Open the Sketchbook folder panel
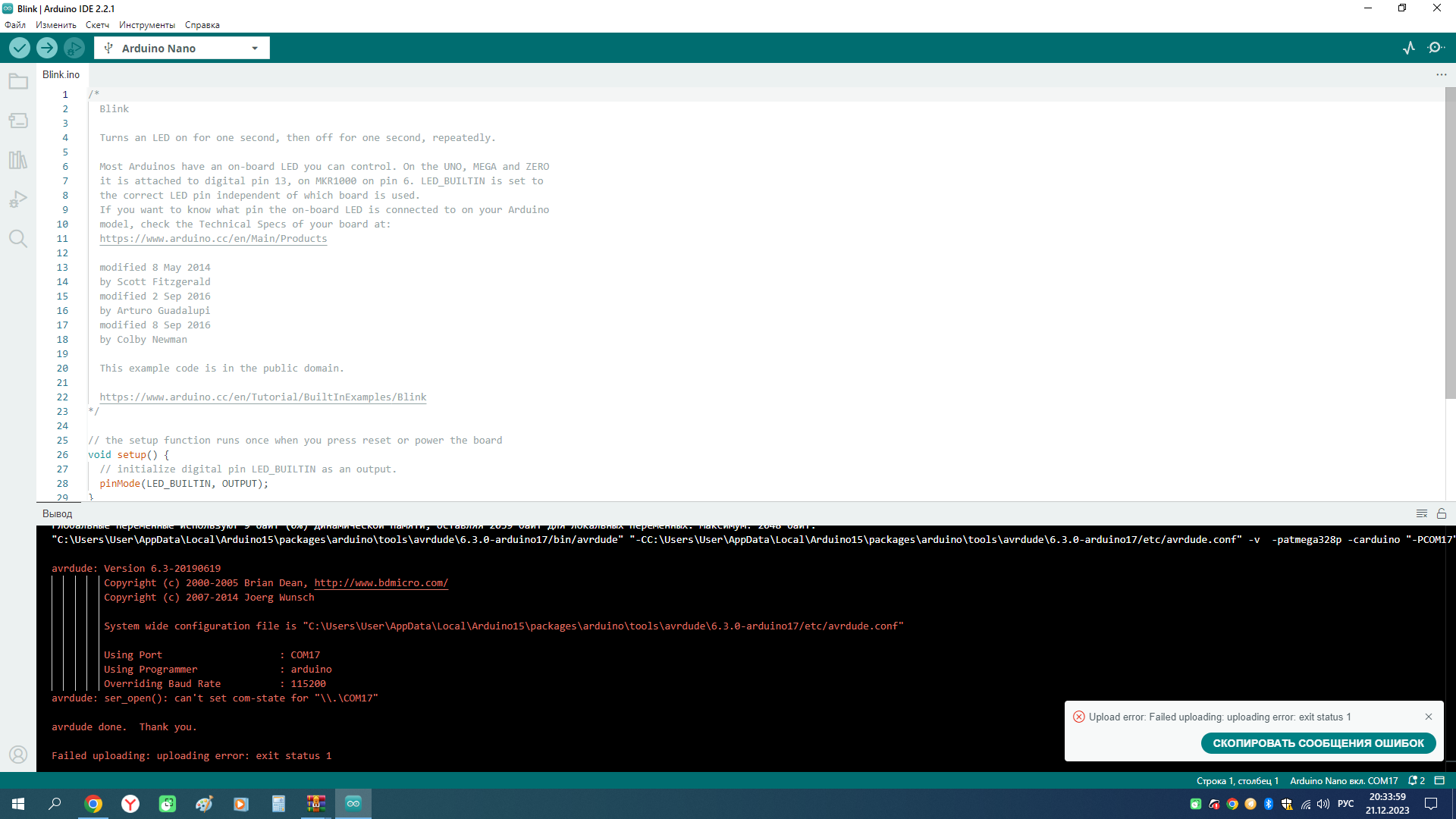1456x819 pixels. point(18,81)
